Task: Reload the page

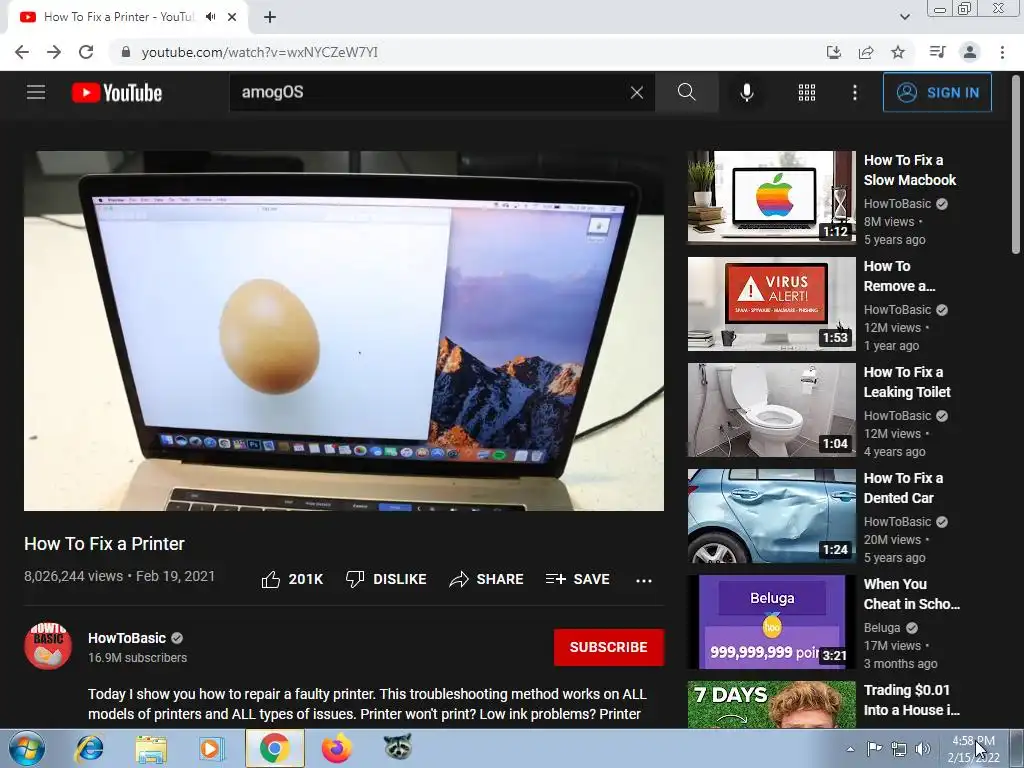Action: coord(86,52)
